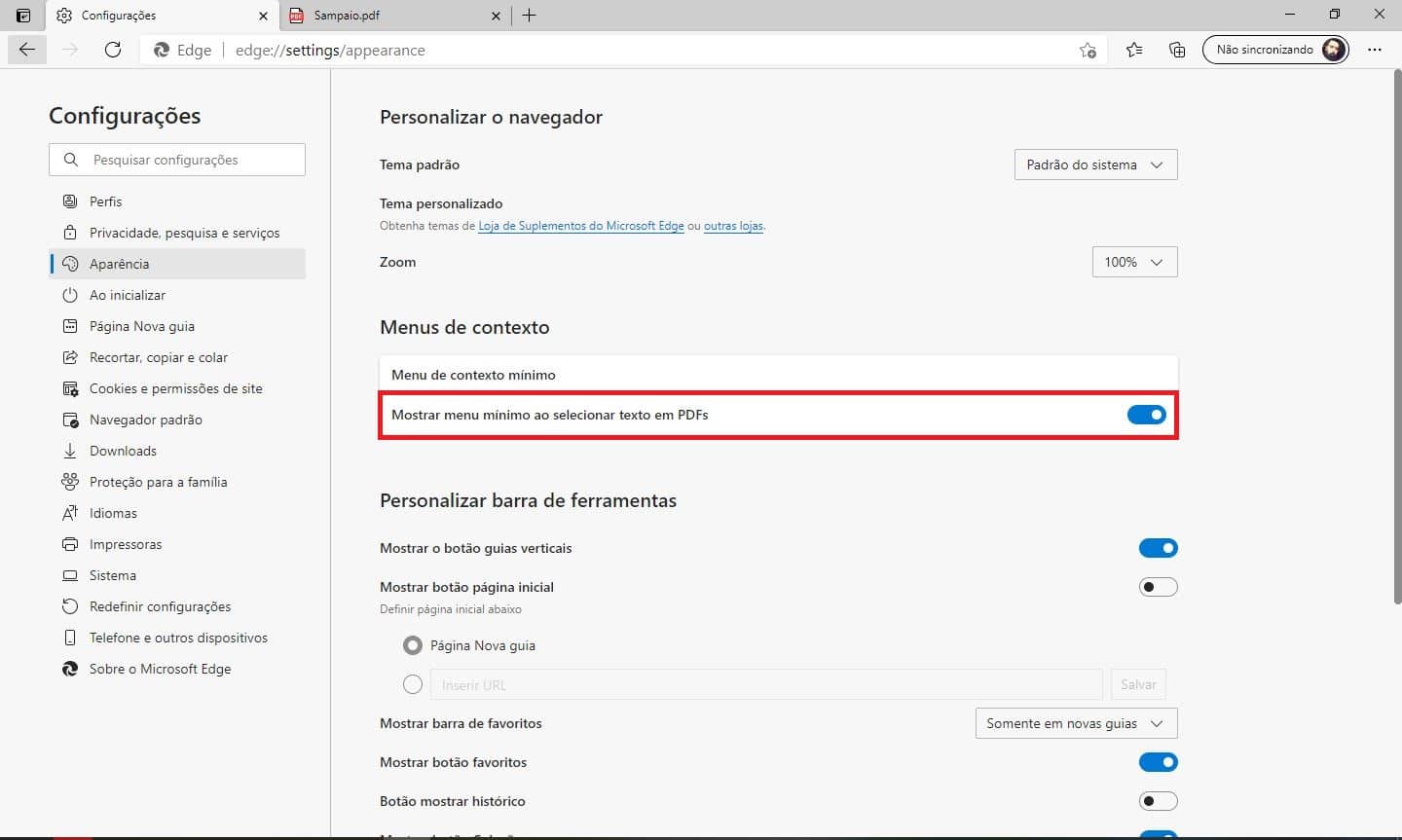1402x840 pixels.
Task: Open the Zoom percentage dropdown
Action: tap(1134, 261)
